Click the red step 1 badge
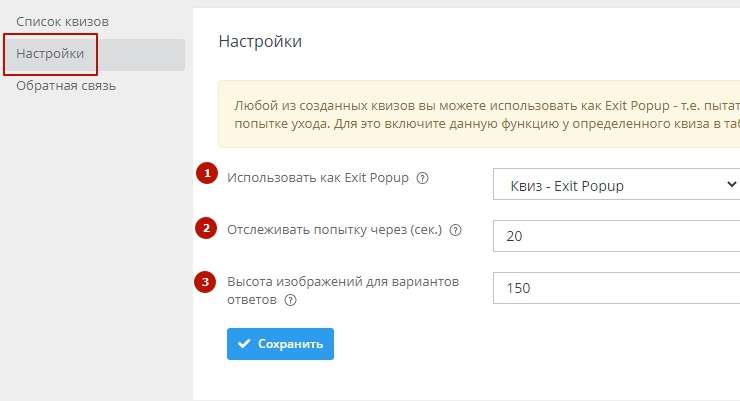The height and width of the screenshot is (401, 740). click(x=206, y=173)
